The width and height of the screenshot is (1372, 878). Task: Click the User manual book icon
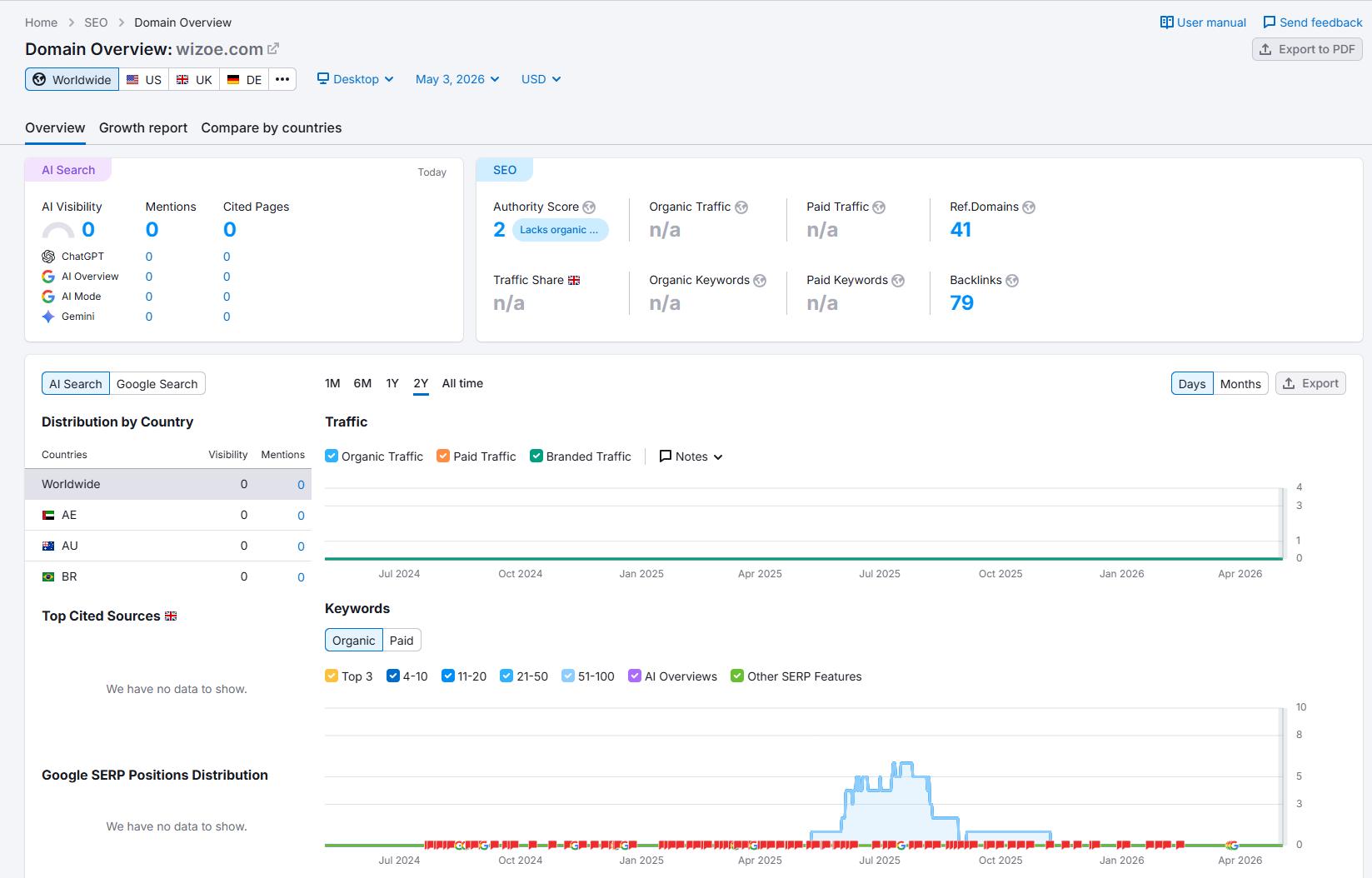point(1167,22)
